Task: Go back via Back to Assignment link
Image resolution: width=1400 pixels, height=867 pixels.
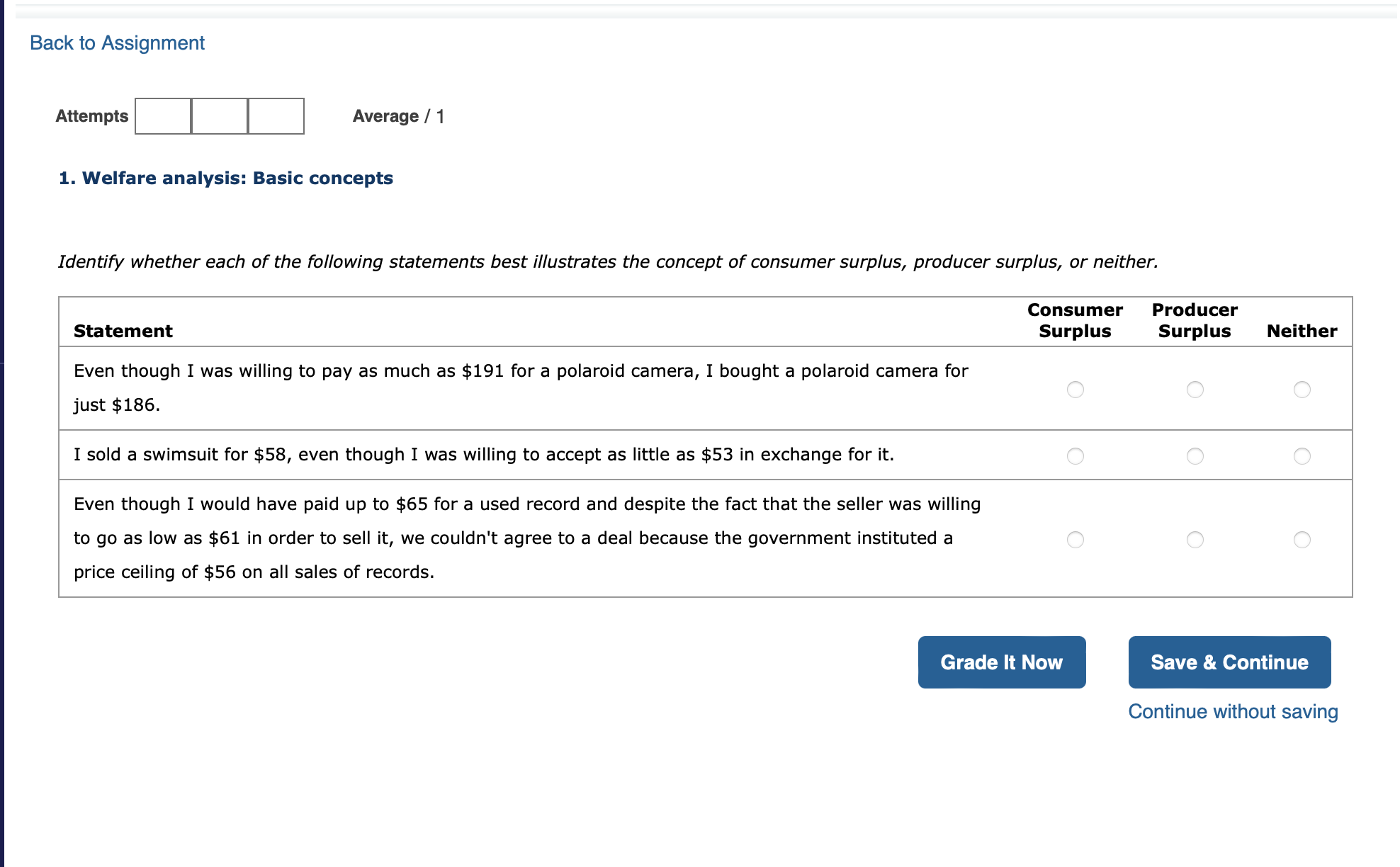Action: pyautogui.click(x=117, y=43)
